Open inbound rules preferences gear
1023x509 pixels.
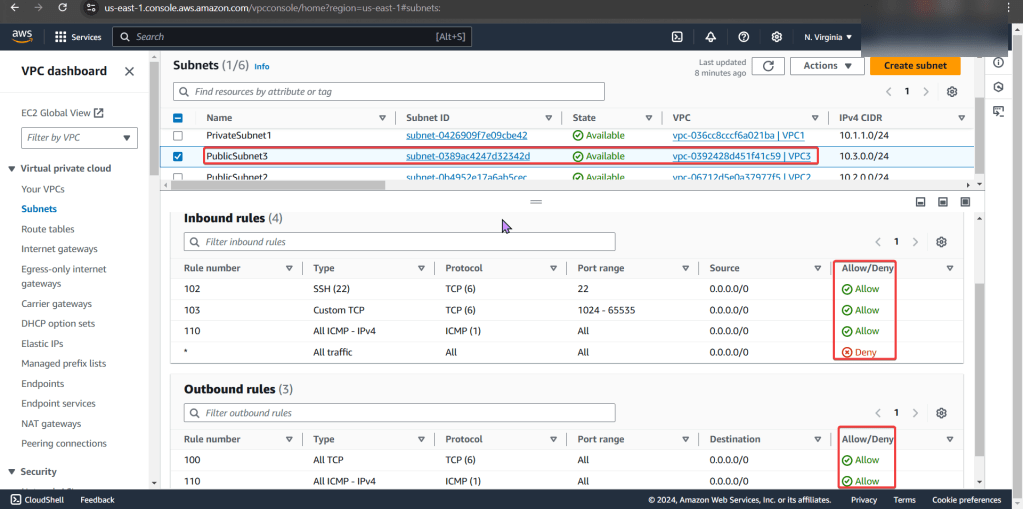(x=941, y=242)
